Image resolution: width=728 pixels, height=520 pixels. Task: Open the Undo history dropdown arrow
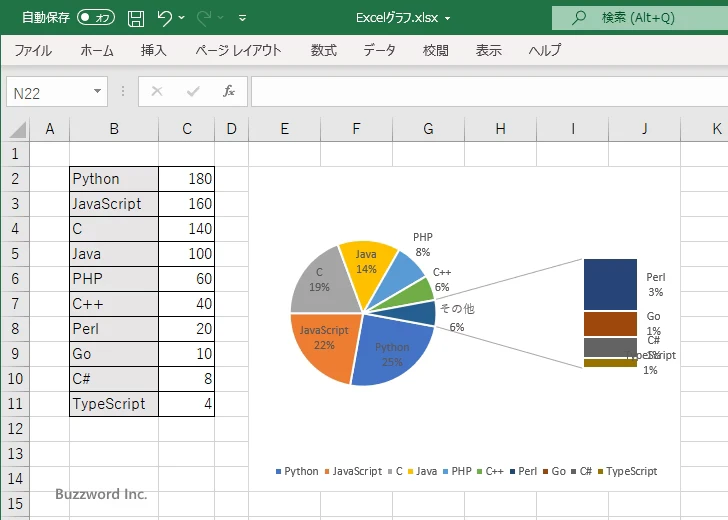pos(182,18)
